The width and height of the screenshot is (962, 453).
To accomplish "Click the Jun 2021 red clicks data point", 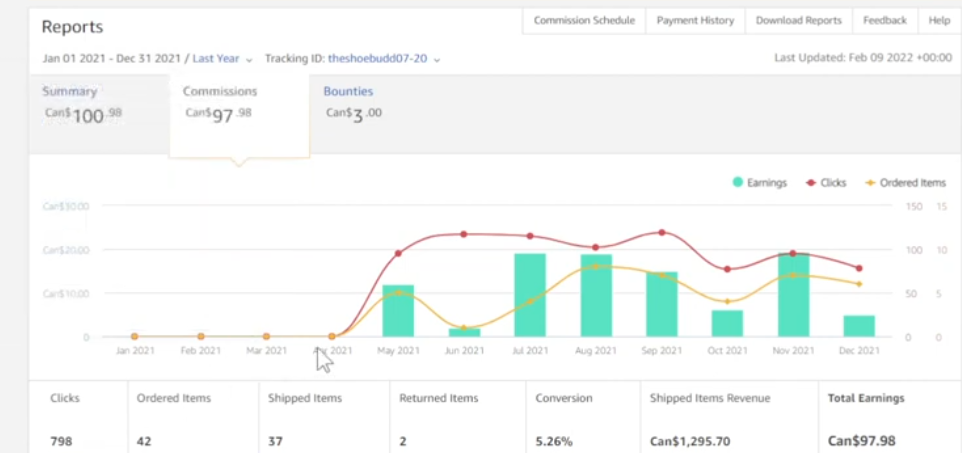I will [464, 234].
